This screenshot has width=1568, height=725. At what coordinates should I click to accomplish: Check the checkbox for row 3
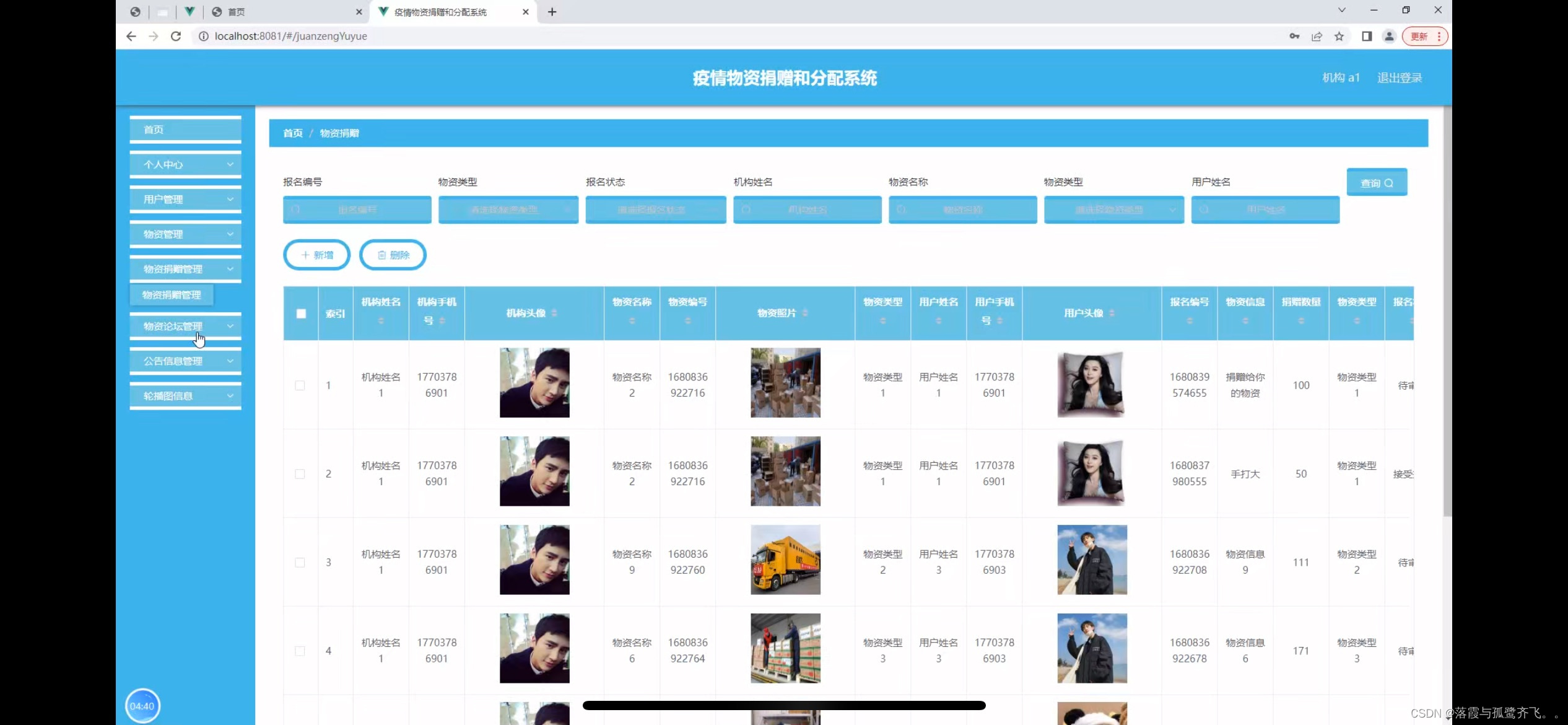(300, 563)
